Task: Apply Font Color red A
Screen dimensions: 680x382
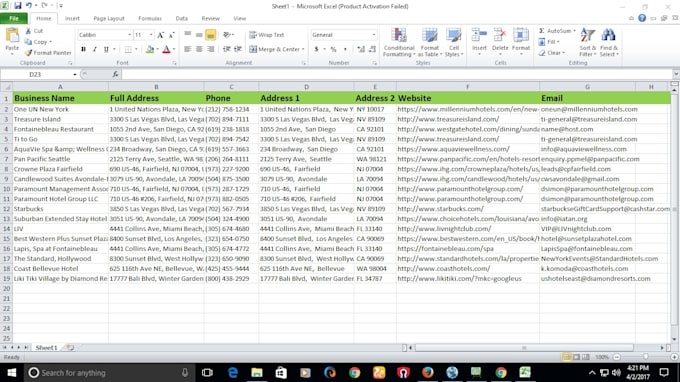Action: (167, 49)
